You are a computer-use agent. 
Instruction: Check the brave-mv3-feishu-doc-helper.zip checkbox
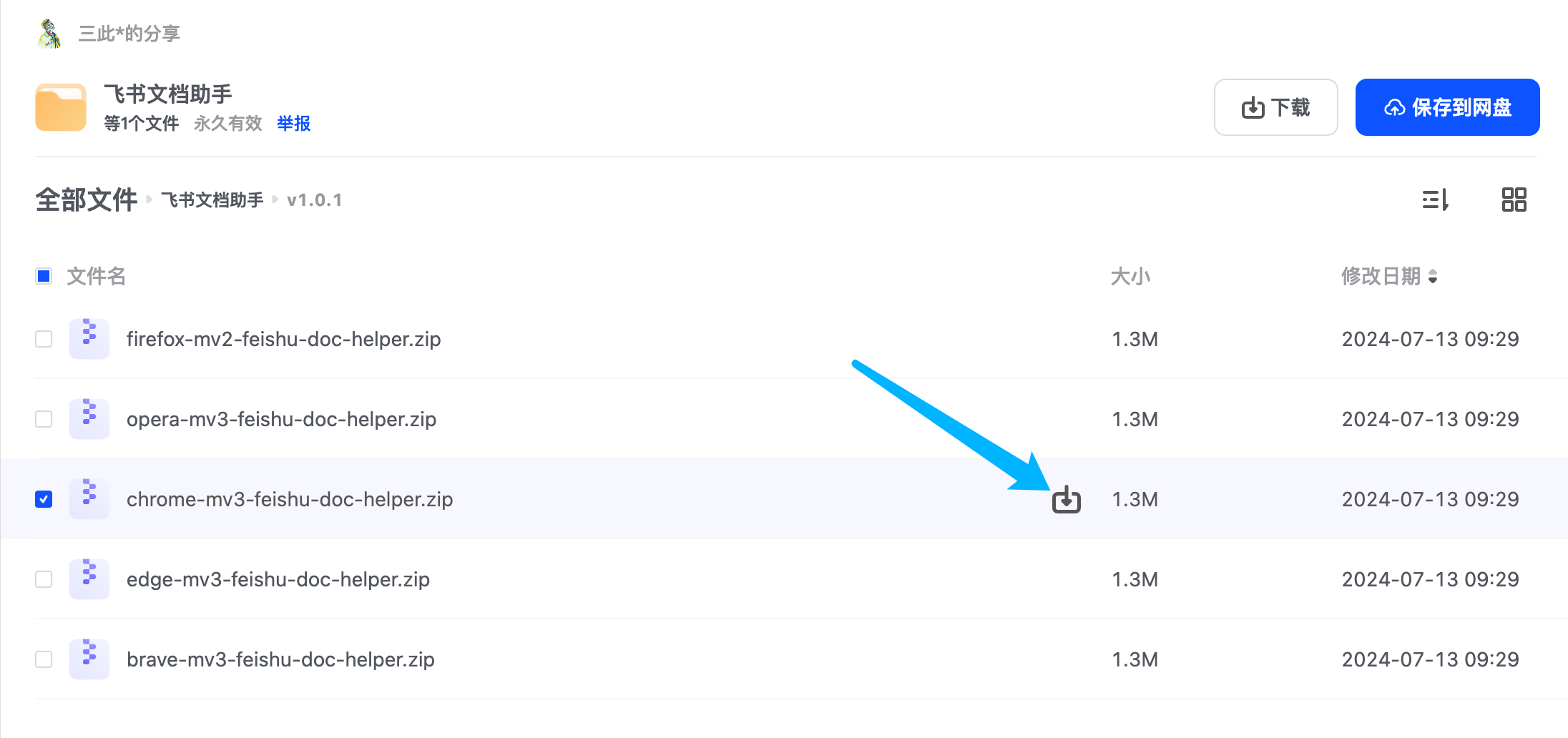44,659
